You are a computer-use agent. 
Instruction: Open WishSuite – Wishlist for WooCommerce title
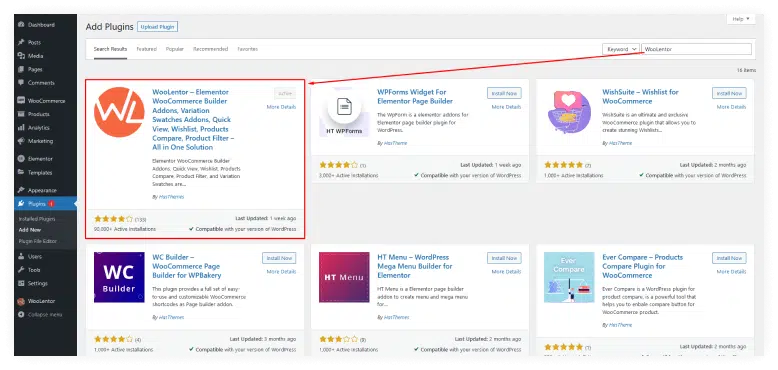point(641,97)
